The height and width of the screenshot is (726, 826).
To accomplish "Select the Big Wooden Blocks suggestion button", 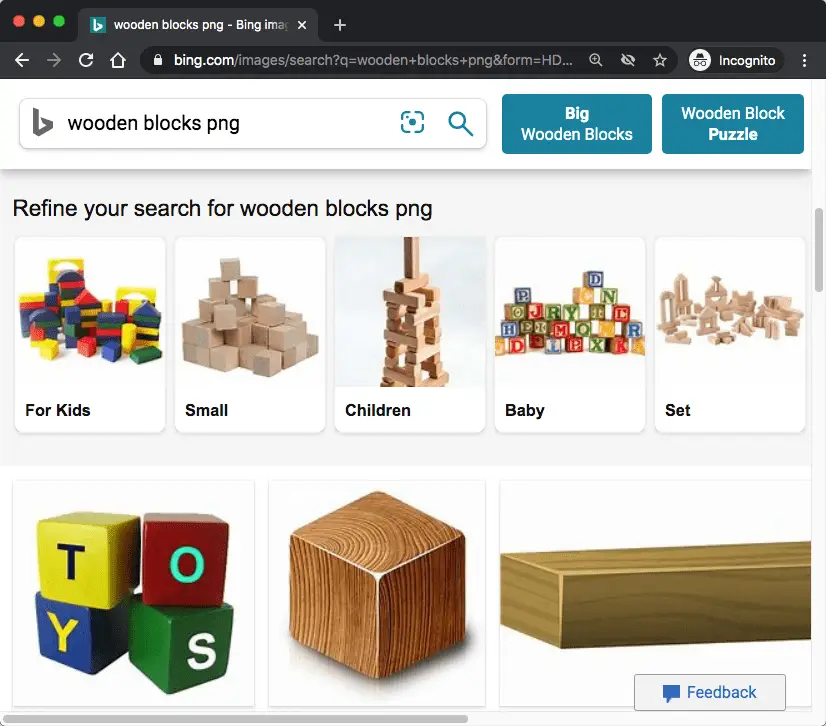I will 576,124.
